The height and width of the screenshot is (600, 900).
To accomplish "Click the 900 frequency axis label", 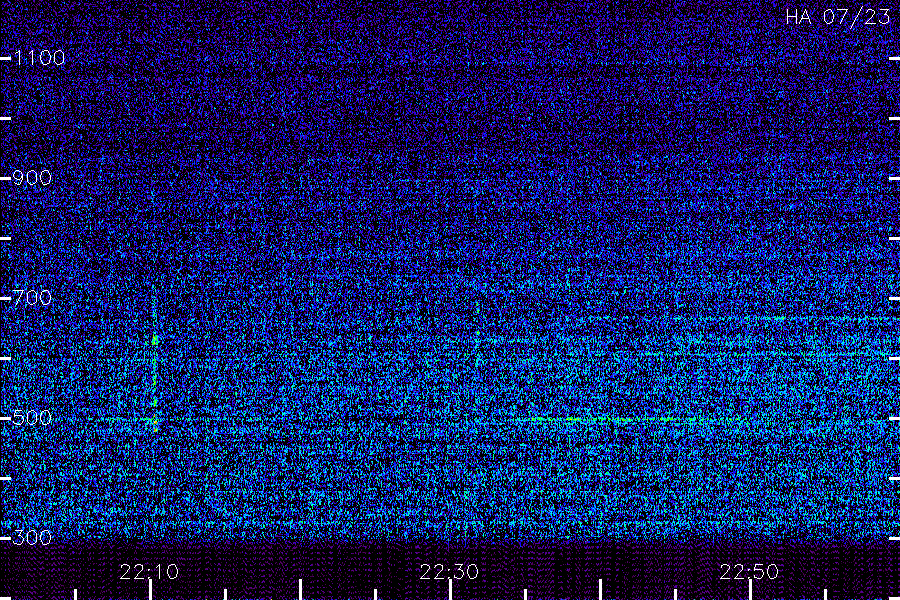I will point(32,178).
